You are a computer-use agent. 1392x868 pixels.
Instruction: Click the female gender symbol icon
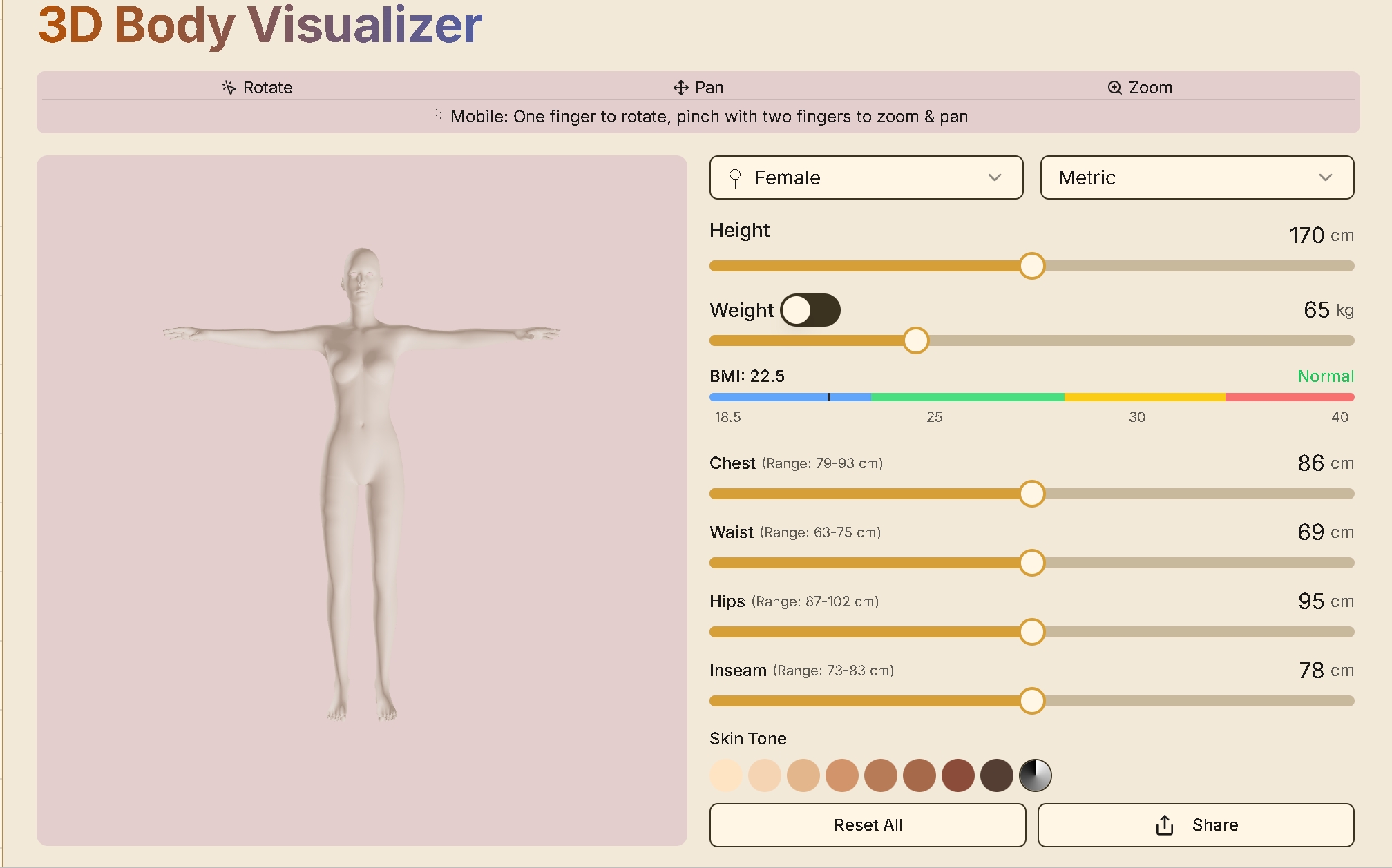point(736,177)
